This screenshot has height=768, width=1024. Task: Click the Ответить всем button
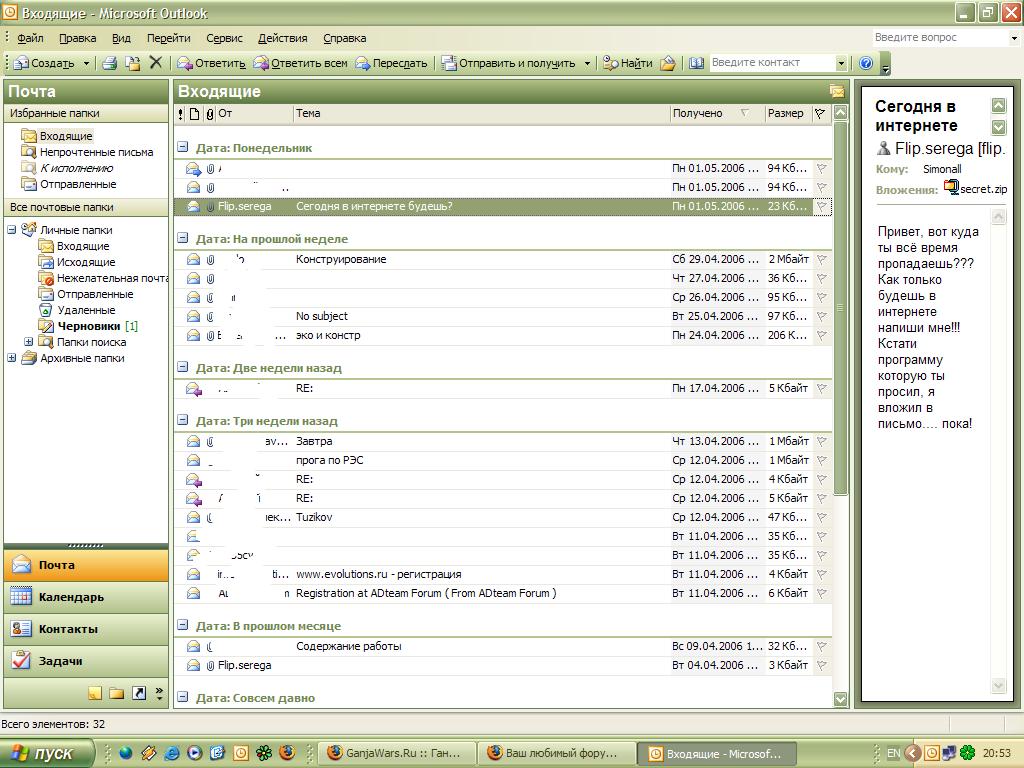click(x=300, y=63)
